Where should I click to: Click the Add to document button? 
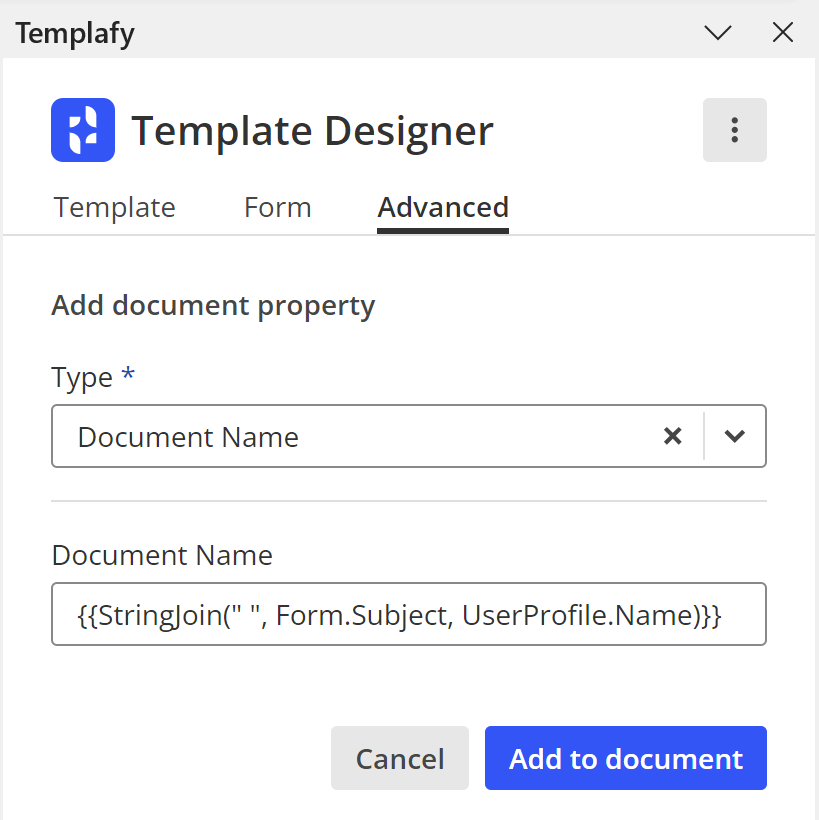pyautogui.click(x=625, y=758)
